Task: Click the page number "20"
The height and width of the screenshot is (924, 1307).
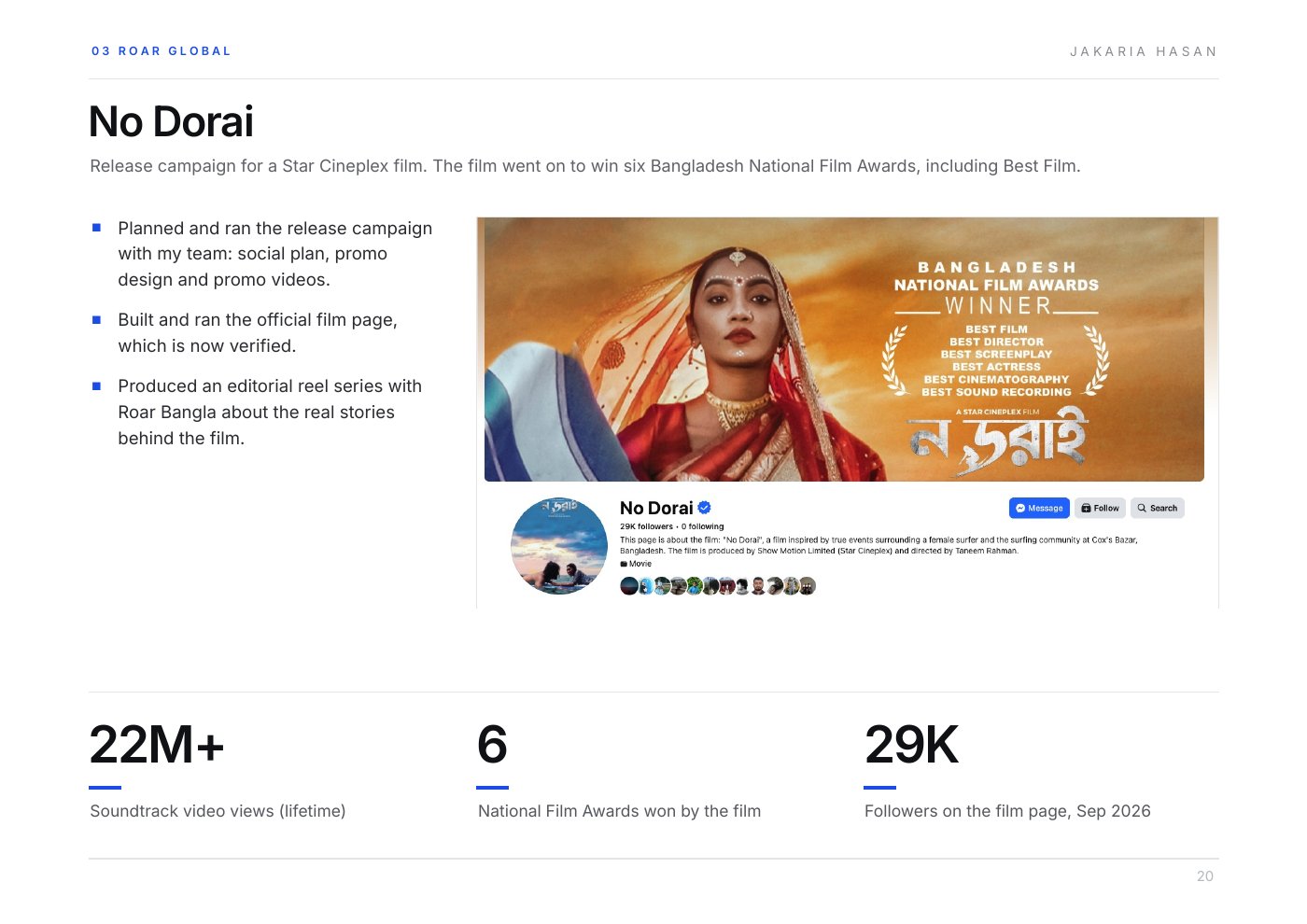Action: coord(1205,875)
